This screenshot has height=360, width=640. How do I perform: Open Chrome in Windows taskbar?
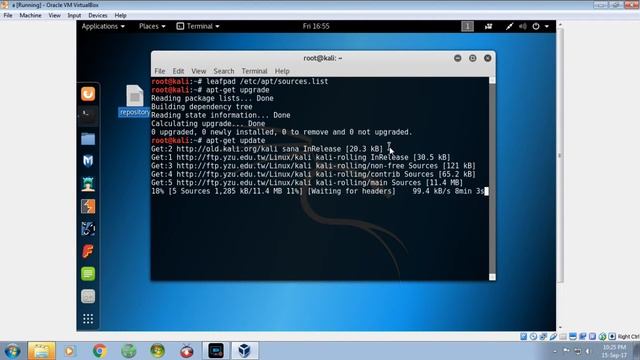[x=99, y=351]
